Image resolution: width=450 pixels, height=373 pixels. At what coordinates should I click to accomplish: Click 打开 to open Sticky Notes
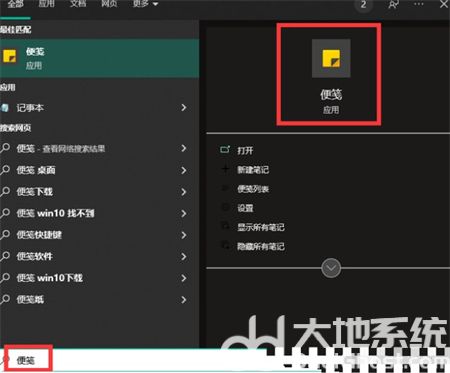245,150
